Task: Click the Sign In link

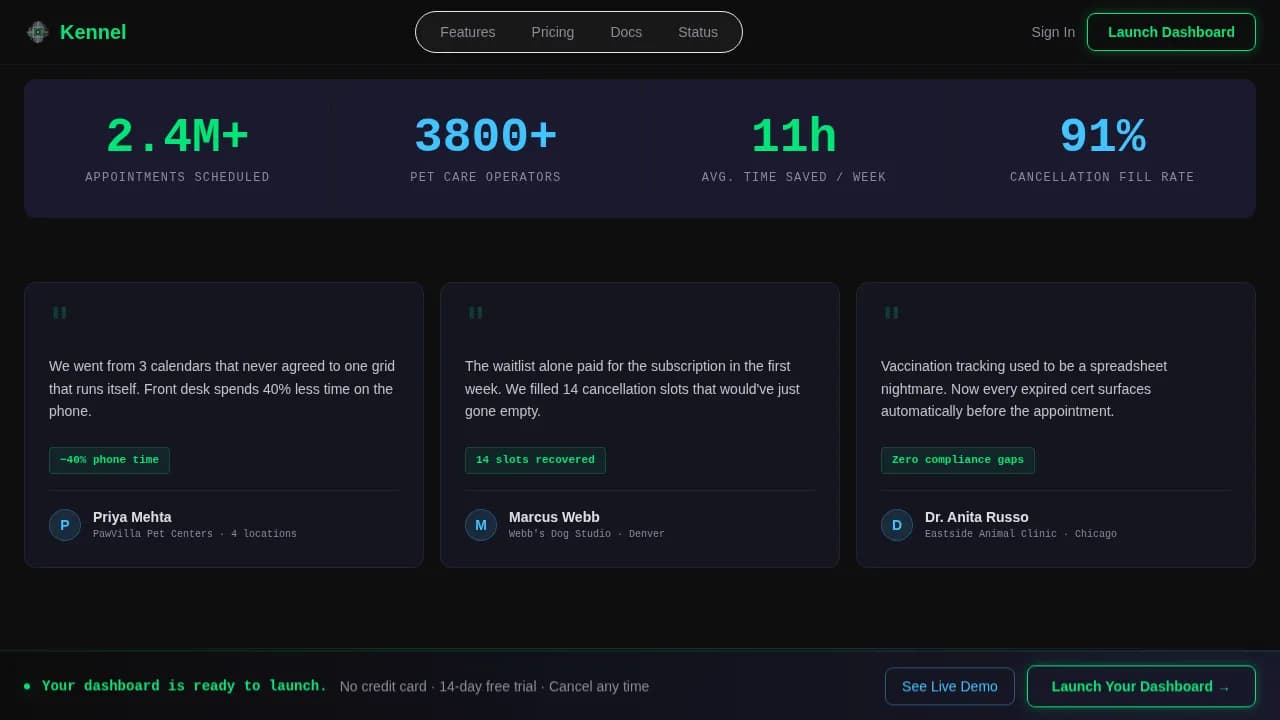Action: 1053,32
